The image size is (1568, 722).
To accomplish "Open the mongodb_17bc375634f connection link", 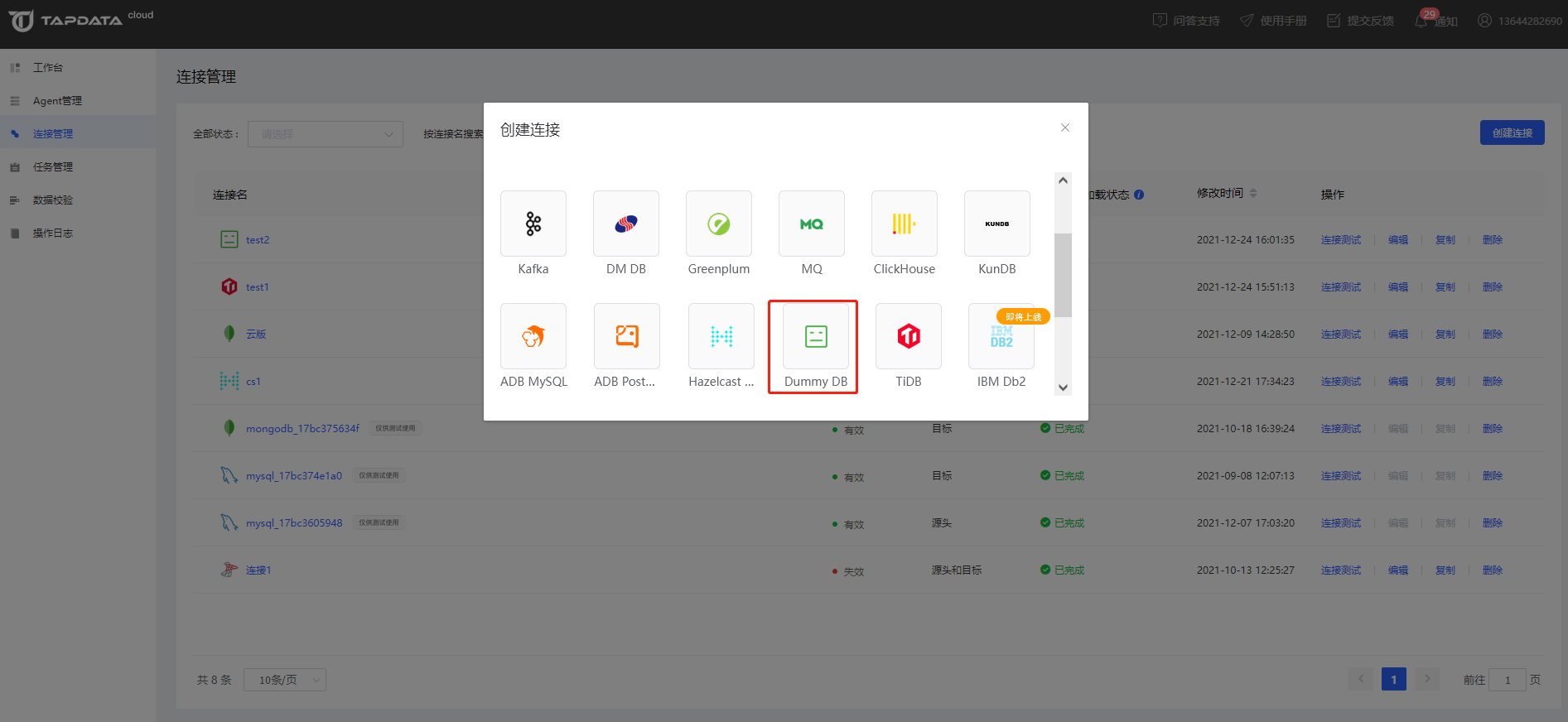I will [x=302, y=429].
